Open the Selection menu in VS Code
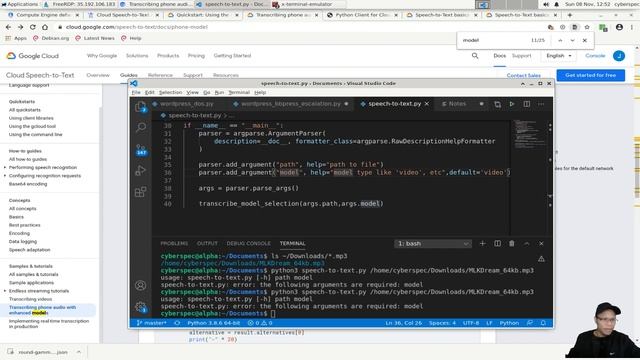 coord(171,93)
